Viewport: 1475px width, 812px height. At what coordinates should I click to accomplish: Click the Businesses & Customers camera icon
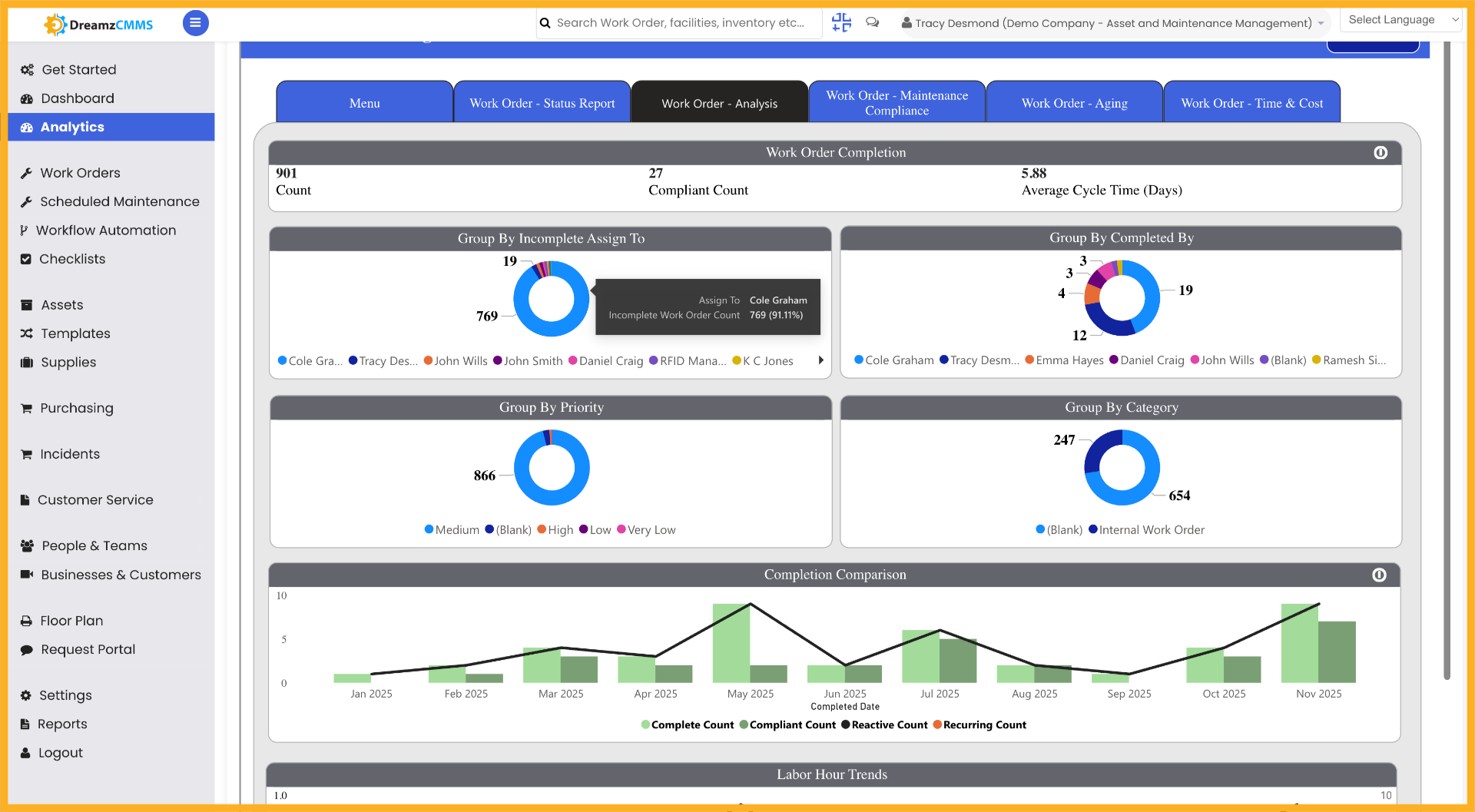[27, 575]
